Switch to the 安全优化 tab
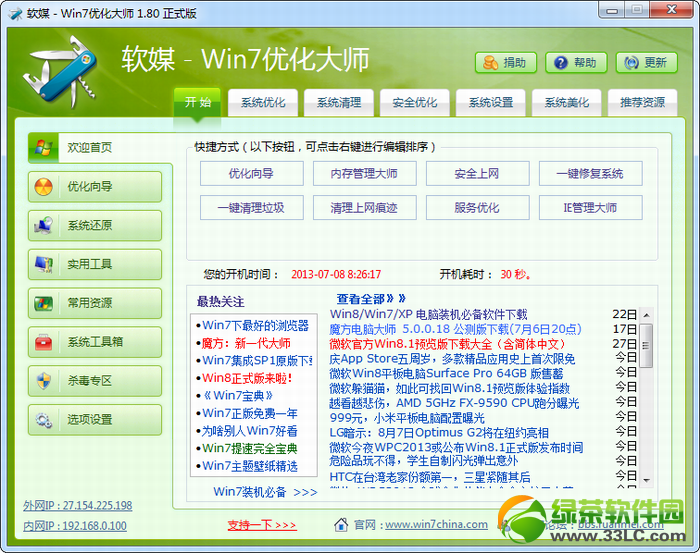 click(x=415, y=103)
